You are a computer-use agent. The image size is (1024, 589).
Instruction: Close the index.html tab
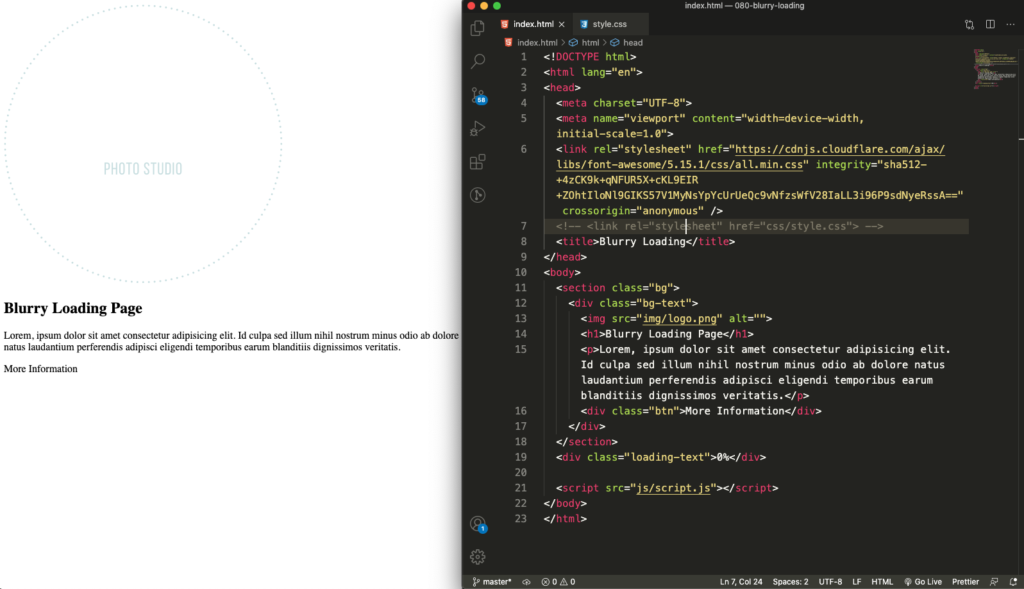tap(562, 24)
